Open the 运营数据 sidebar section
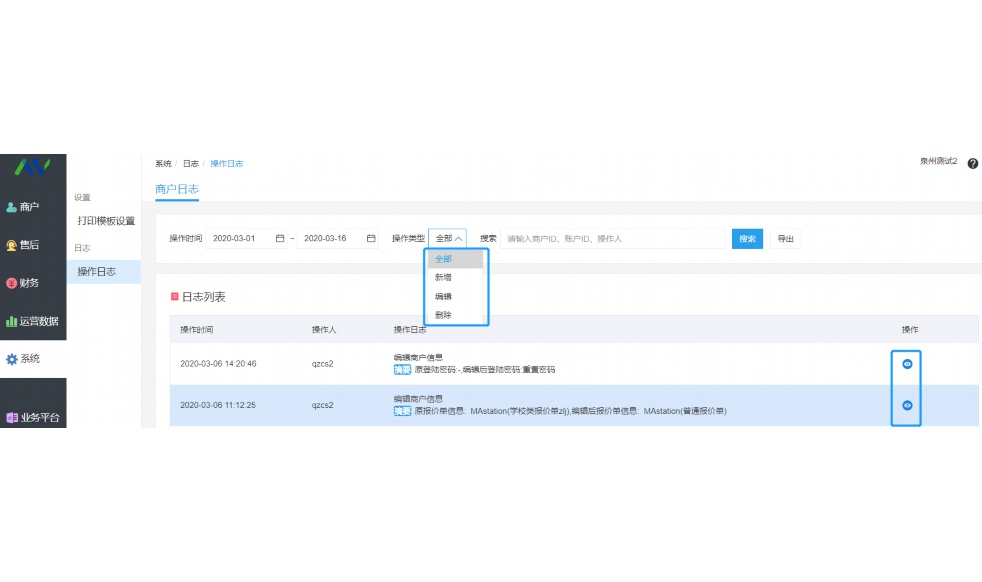 [32, 321]
